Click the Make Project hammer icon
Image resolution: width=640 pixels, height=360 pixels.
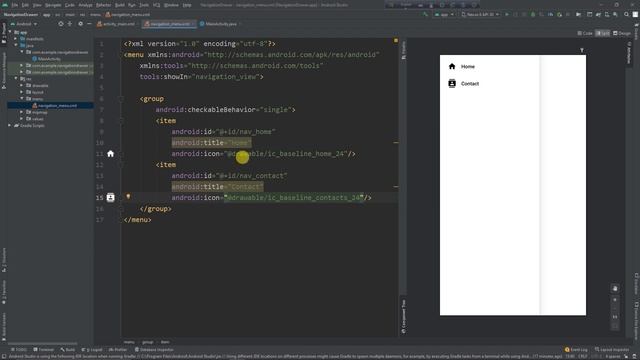click(x=425, y=14)
